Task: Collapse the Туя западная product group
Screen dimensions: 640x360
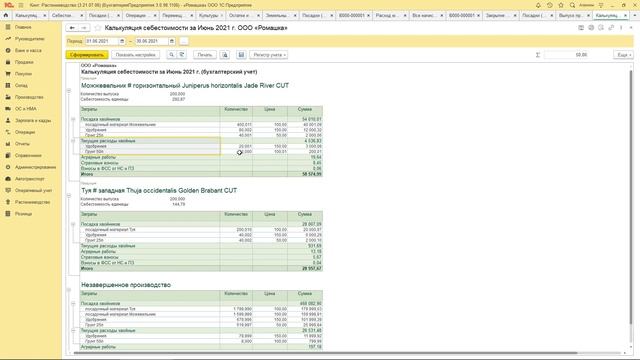Action: coord(69,196)
